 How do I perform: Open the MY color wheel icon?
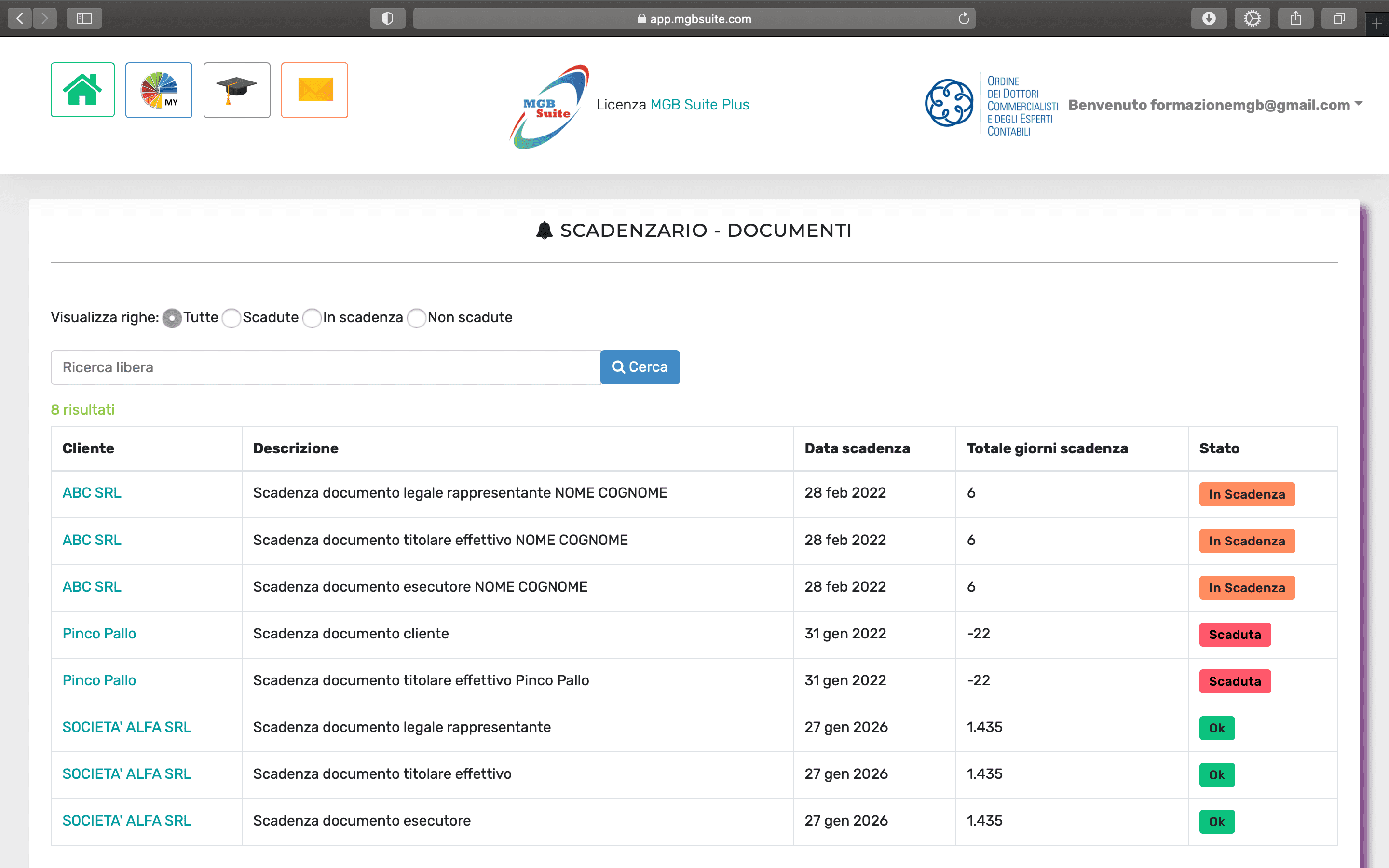[x=159, y=90]
